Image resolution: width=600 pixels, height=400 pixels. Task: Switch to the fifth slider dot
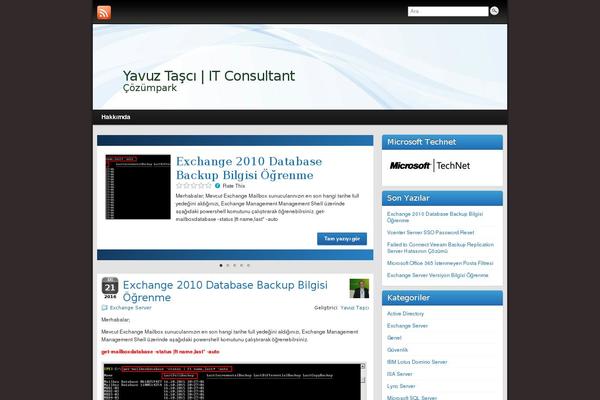click(248, 265)
